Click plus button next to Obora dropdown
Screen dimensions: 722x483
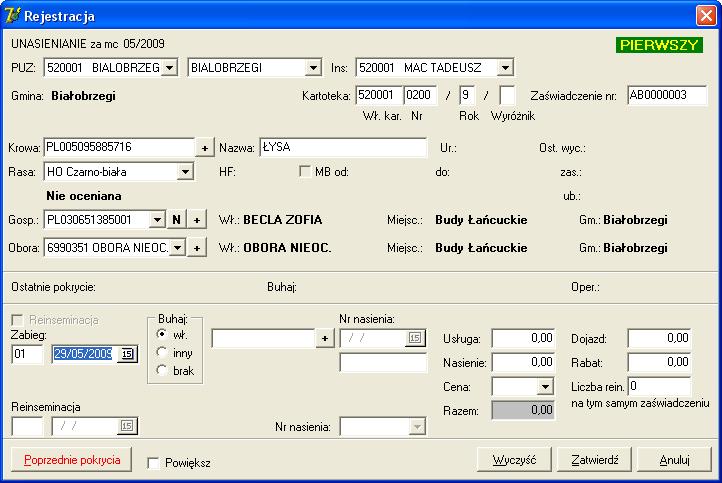(197, 248)
